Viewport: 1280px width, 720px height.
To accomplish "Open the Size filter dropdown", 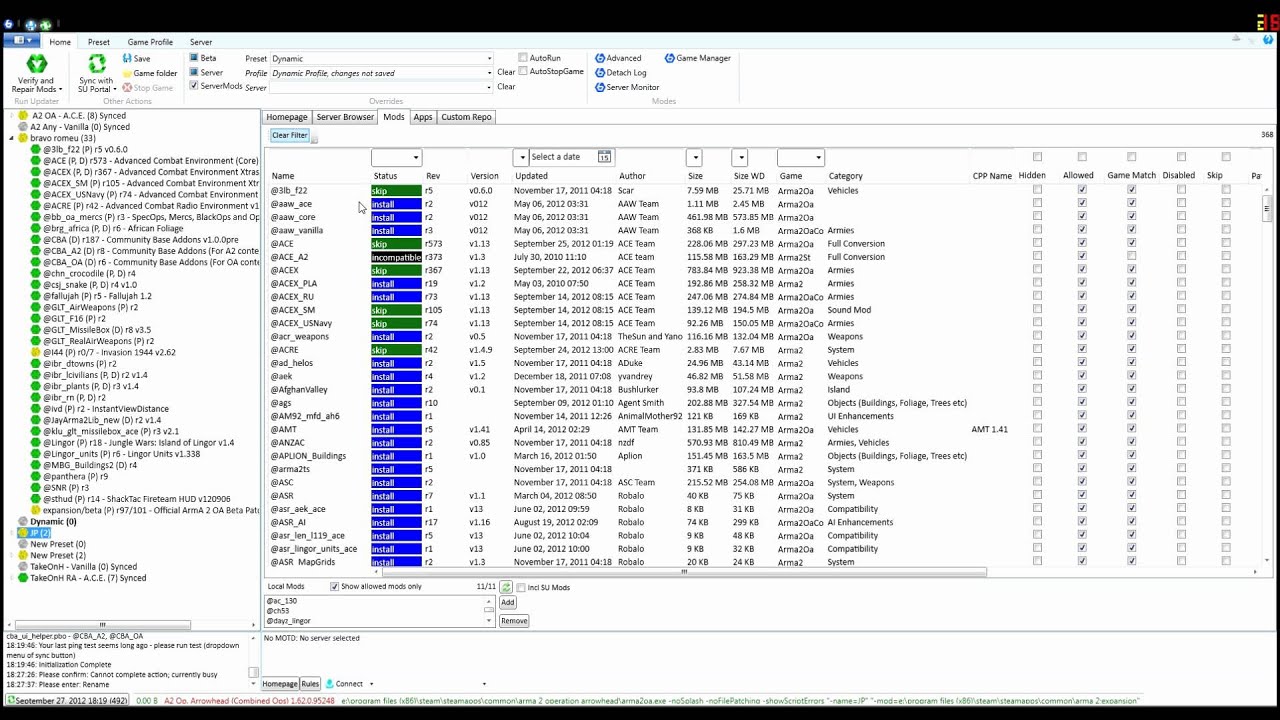I will pyautogui.click(x=694, y=157).
